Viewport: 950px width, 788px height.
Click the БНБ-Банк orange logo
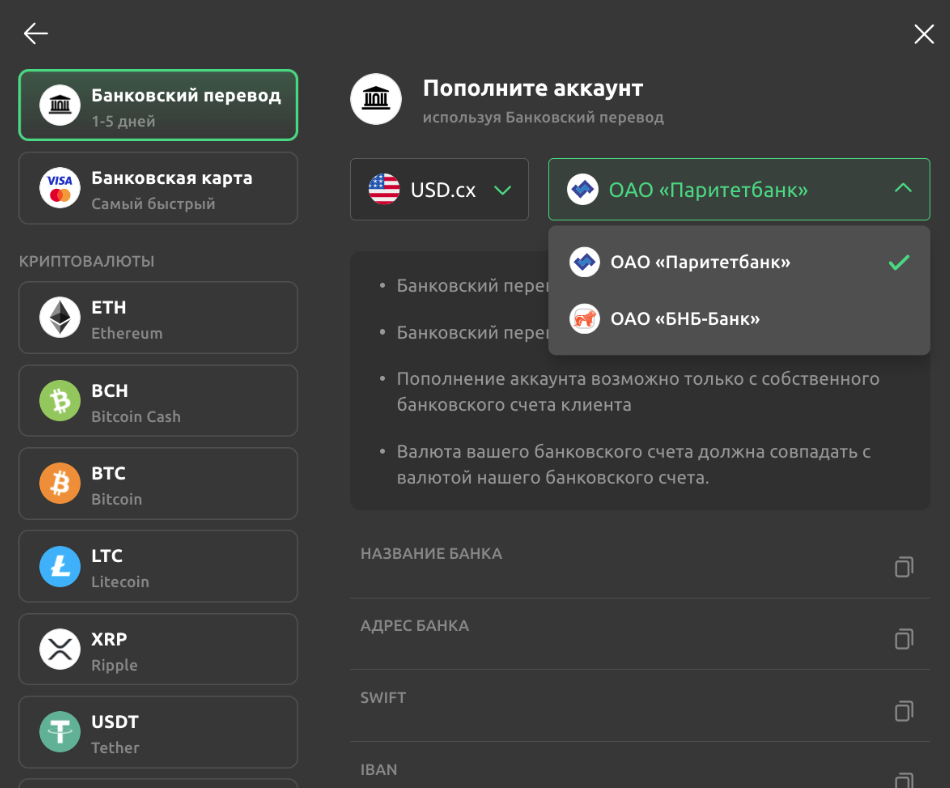pyautogui.click(x=585, y=319)
